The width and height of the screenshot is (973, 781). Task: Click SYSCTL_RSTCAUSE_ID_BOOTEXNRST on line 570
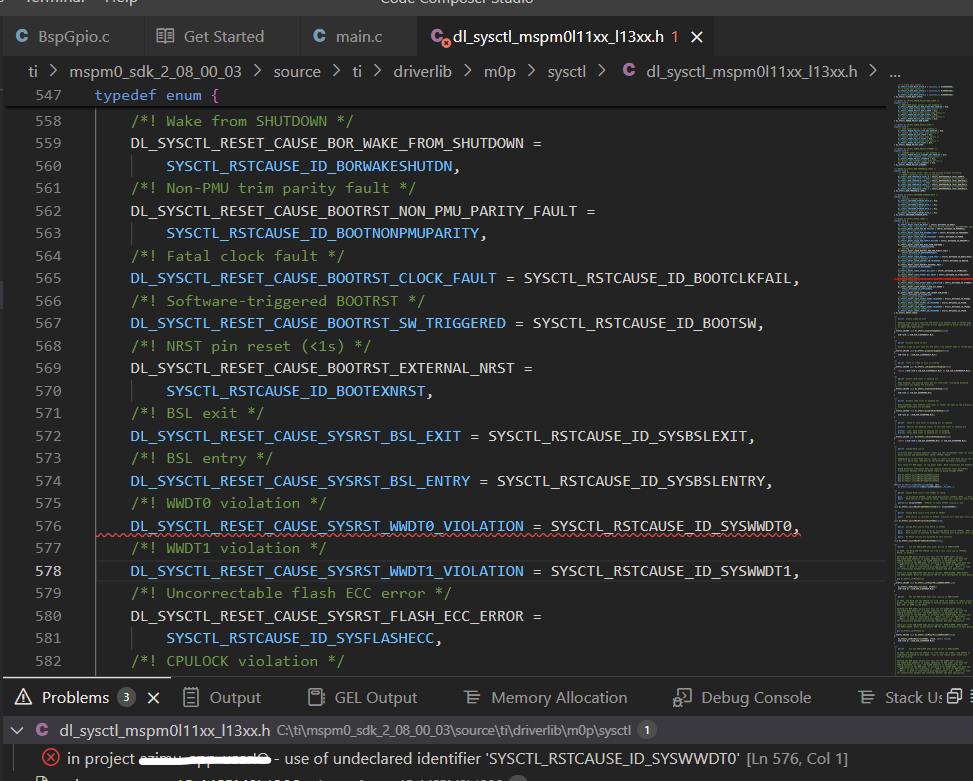295,391
